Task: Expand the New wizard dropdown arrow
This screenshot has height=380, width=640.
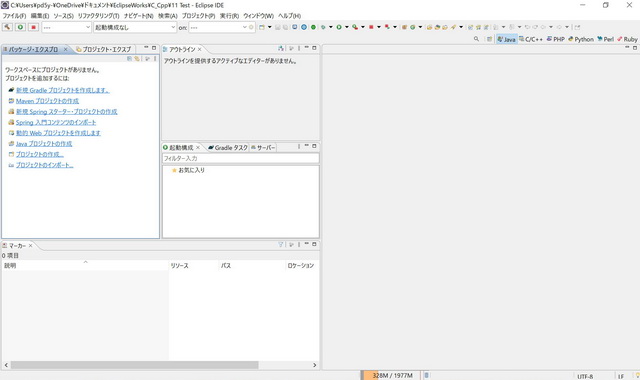Action: coord(269,27)
